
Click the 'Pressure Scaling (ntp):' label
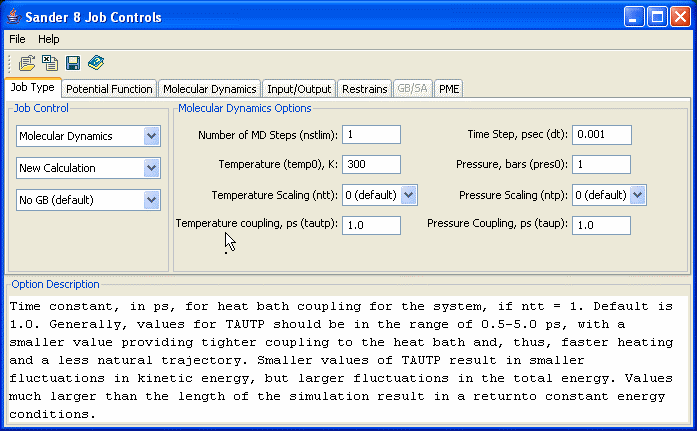coord(513,195)
